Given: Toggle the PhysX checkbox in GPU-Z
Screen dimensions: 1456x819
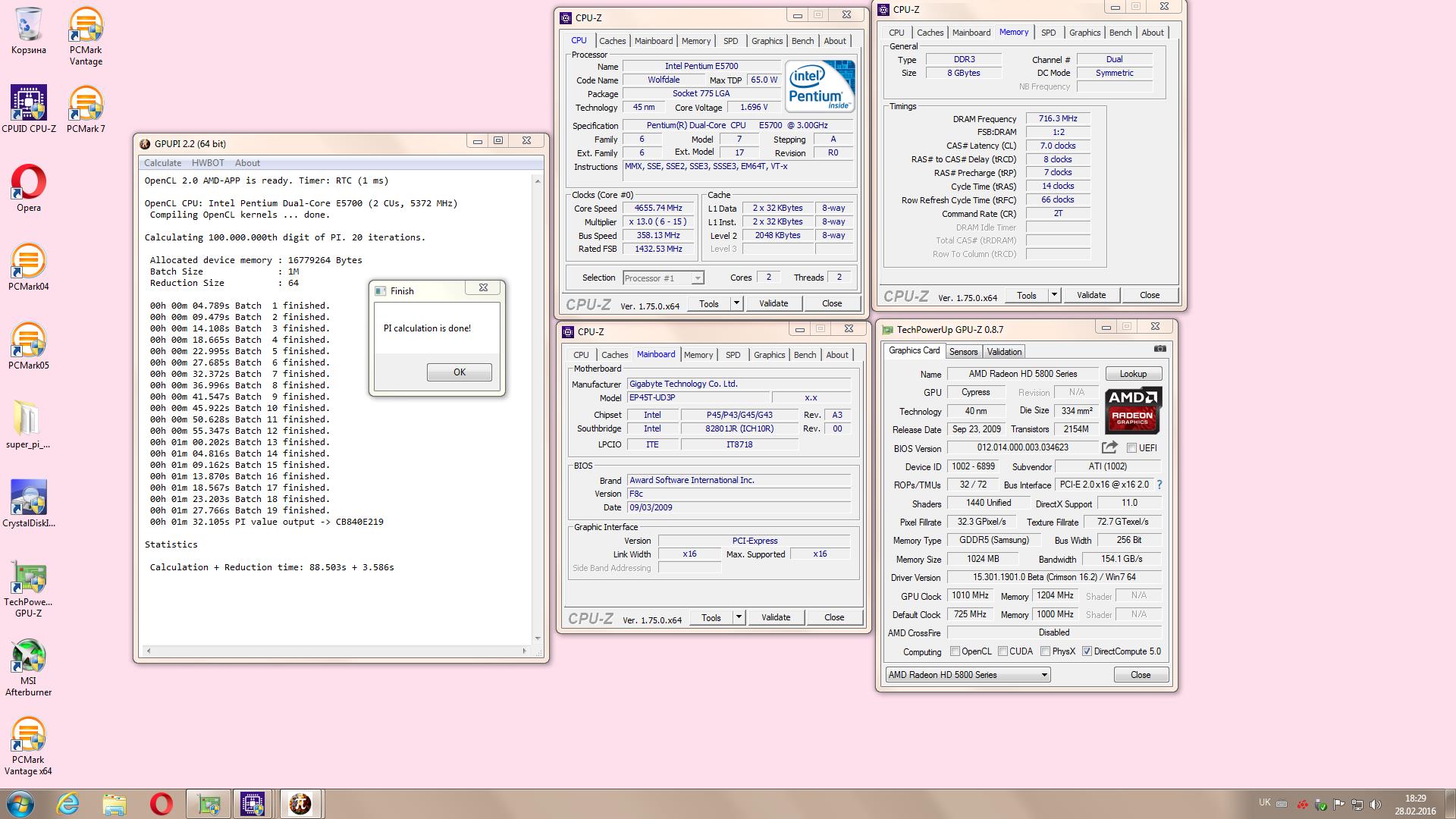Looking at the screenshot, I should click(1045, 651).
